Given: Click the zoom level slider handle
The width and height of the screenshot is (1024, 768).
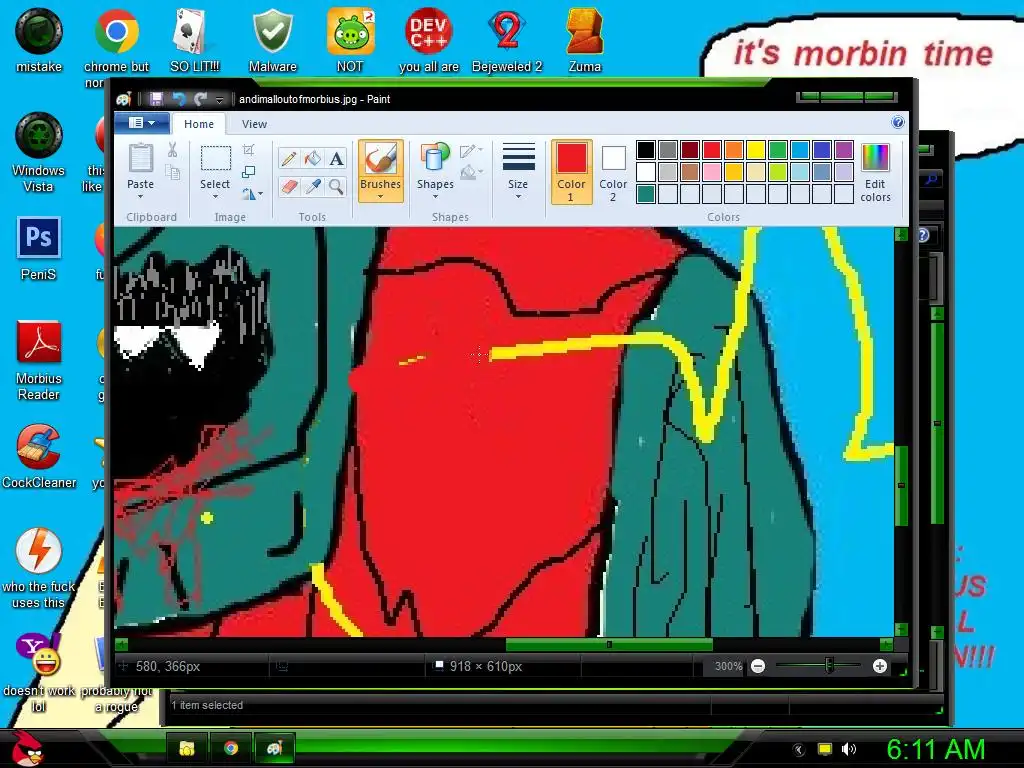Looking at the screenshot, I should [829, 666].
